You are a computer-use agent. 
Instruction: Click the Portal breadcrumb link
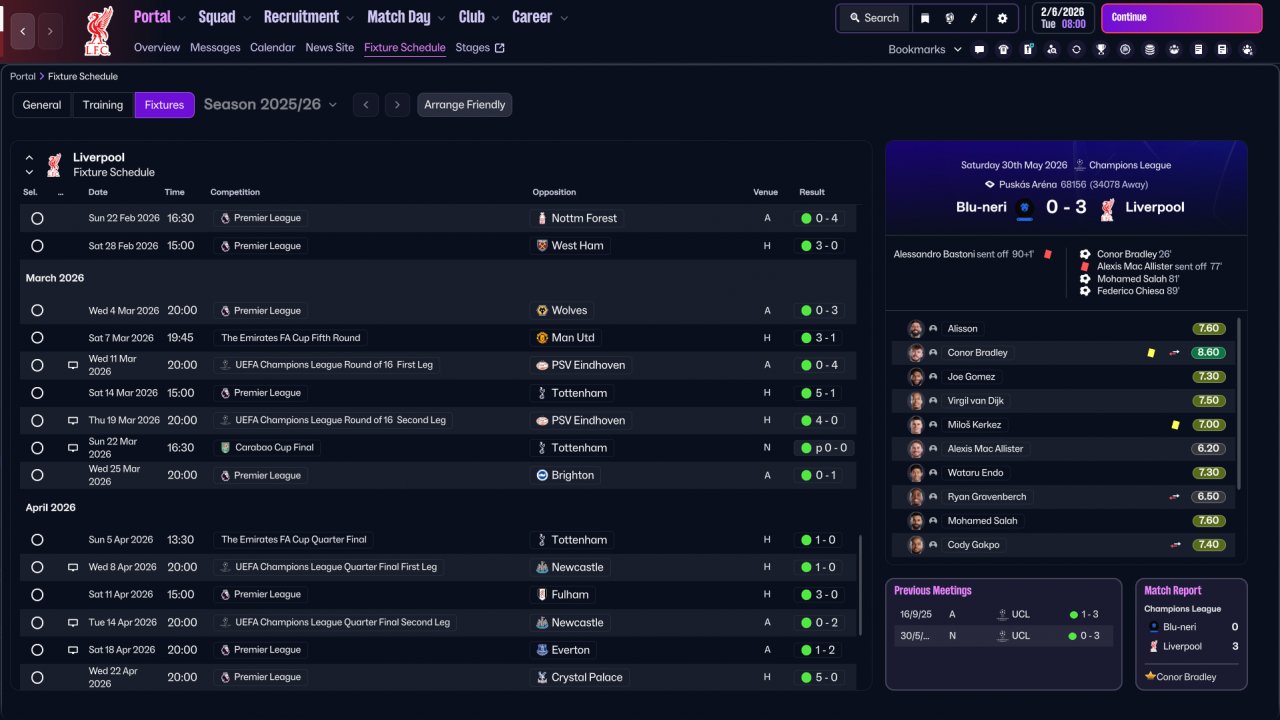(x=23, y=77)
